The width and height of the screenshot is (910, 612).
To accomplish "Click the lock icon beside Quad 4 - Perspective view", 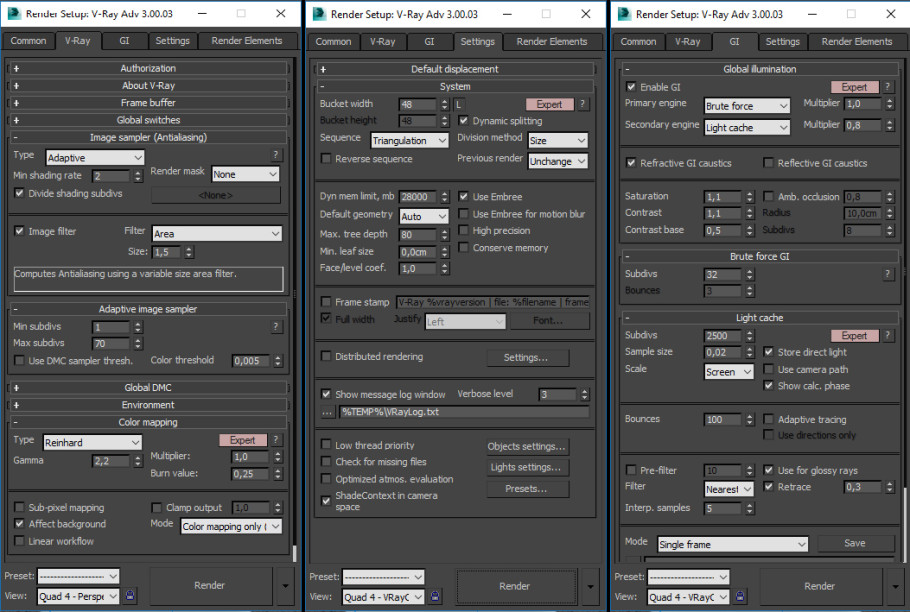I will tap(130, 595).
